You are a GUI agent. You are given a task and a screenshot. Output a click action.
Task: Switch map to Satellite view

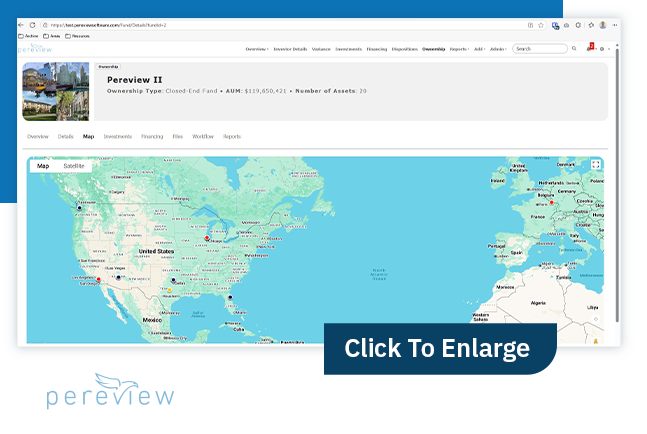[74, 166]
